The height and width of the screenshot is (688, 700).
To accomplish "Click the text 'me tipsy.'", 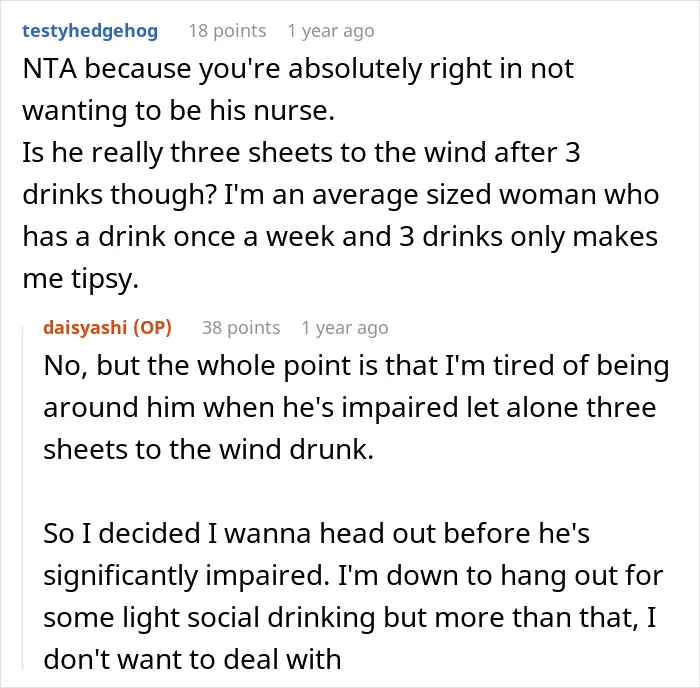I will click(81, 279).
